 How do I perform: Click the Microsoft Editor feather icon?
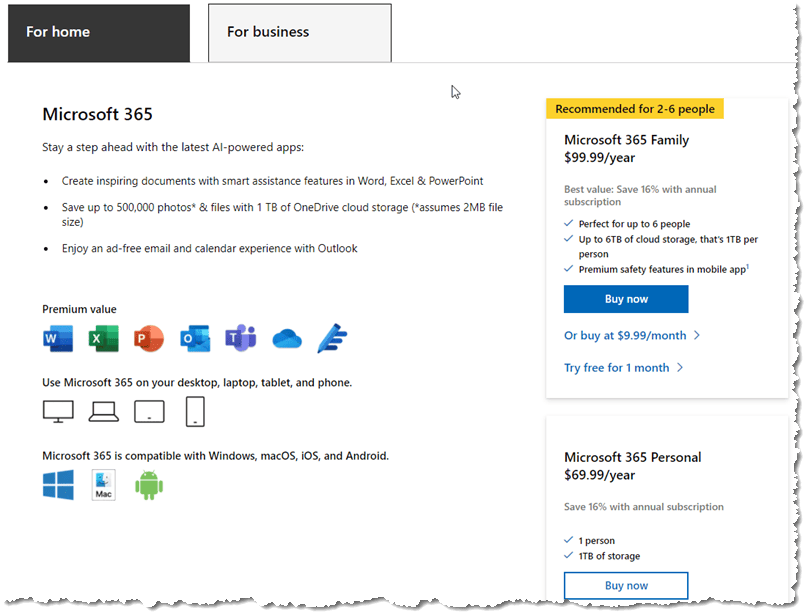pos(332,339)
